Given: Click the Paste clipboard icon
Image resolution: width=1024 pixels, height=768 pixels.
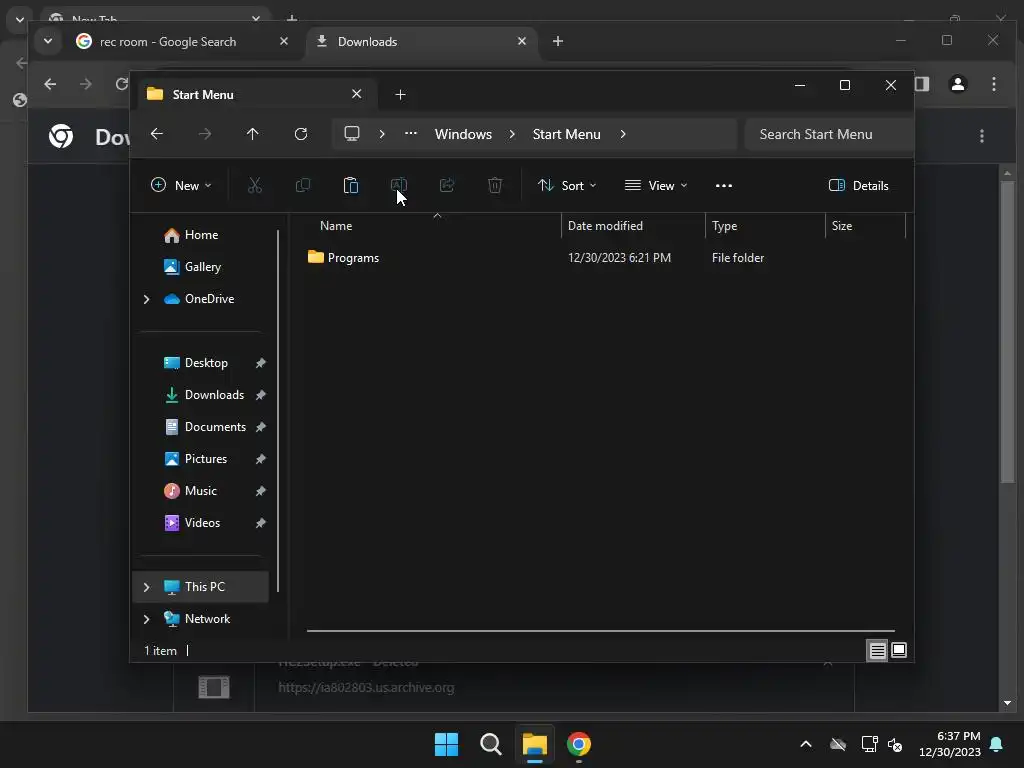Looking at the screenshot, I should pyautogui.click(x=351, y=185).
